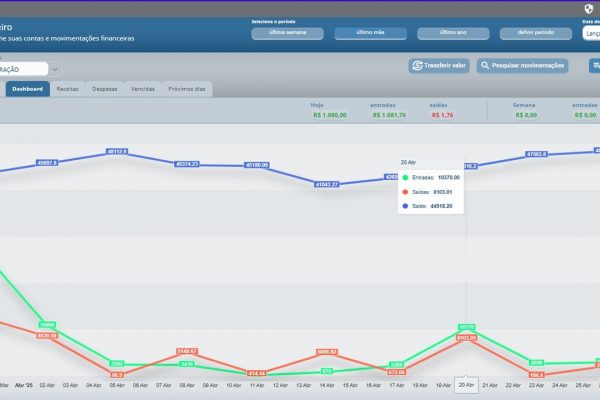Switch to the Dashboard tab
600x400 pixels.
28,89
